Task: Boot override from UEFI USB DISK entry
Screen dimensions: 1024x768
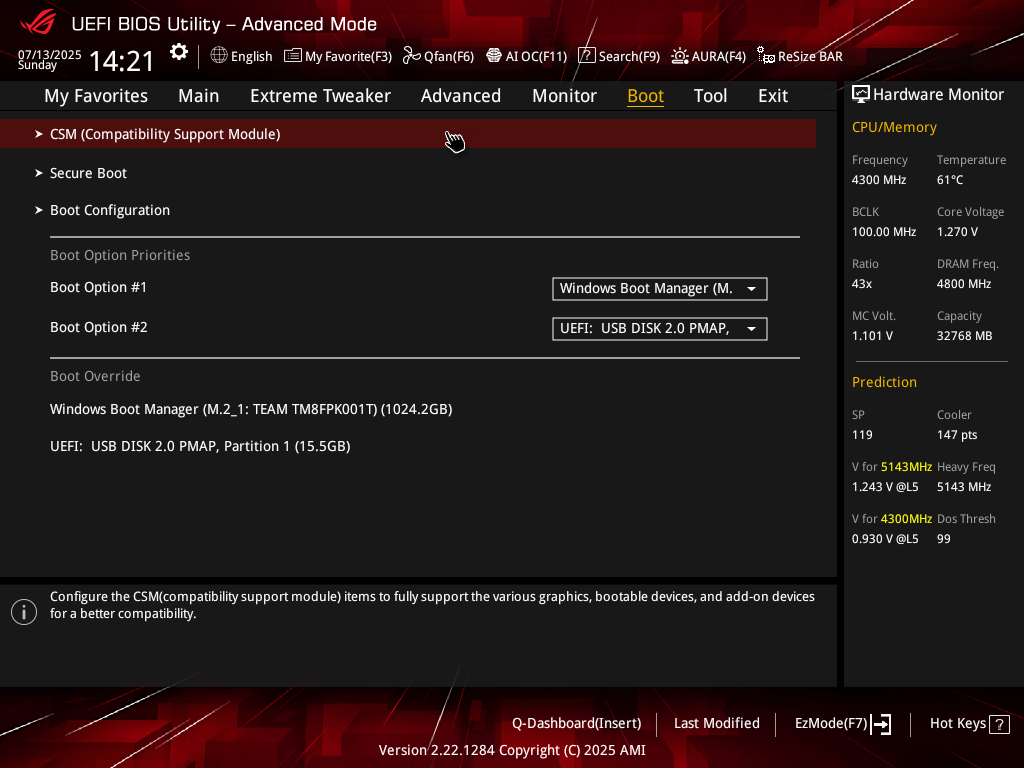Action: click(200, 447)
